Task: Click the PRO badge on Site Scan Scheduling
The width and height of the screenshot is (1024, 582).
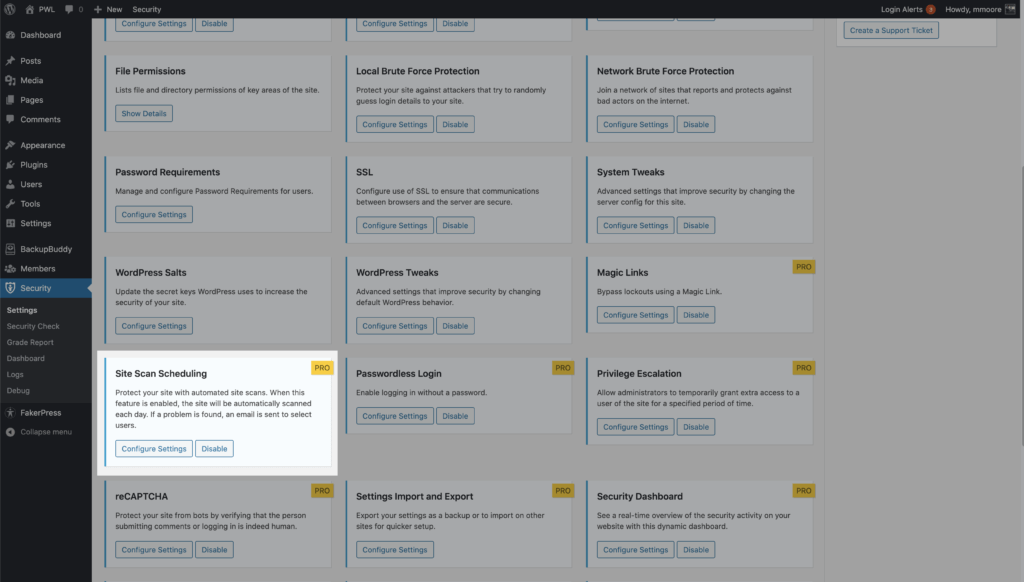Action: [322, 368]
